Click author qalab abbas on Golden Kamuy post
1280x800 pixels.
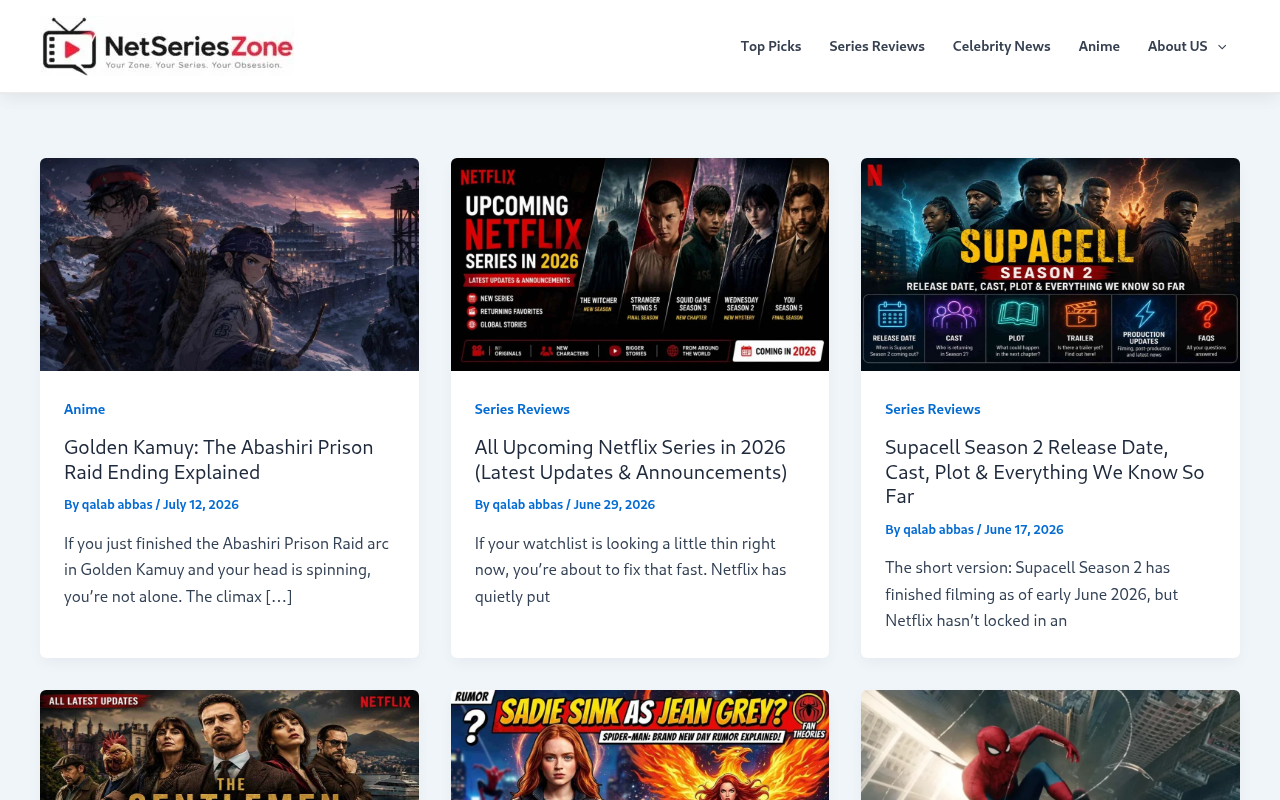(117, 505)
